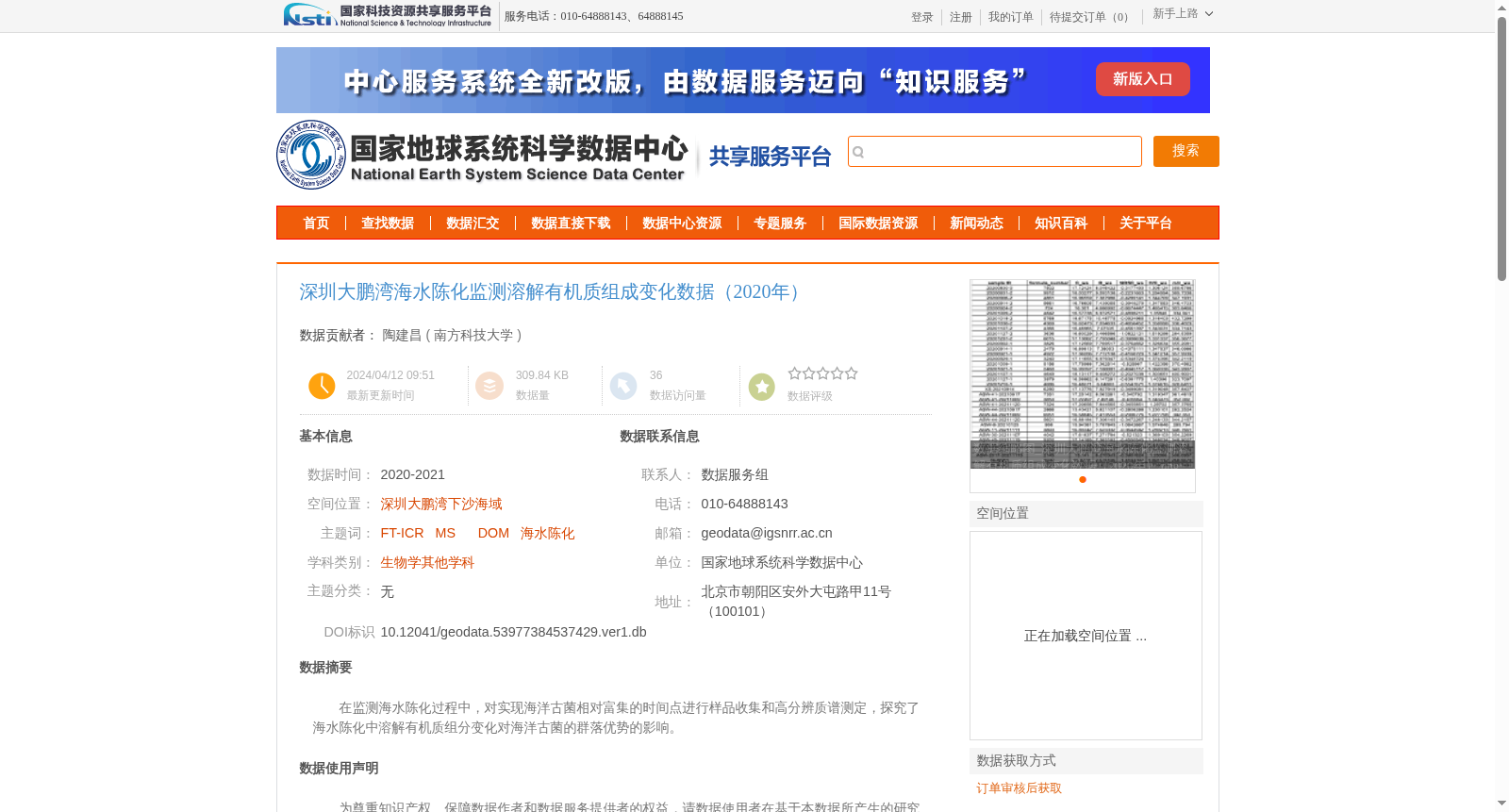1509x812 pixels.
Task: Rate data with the fifth star
Action: (x=851, y=373)
